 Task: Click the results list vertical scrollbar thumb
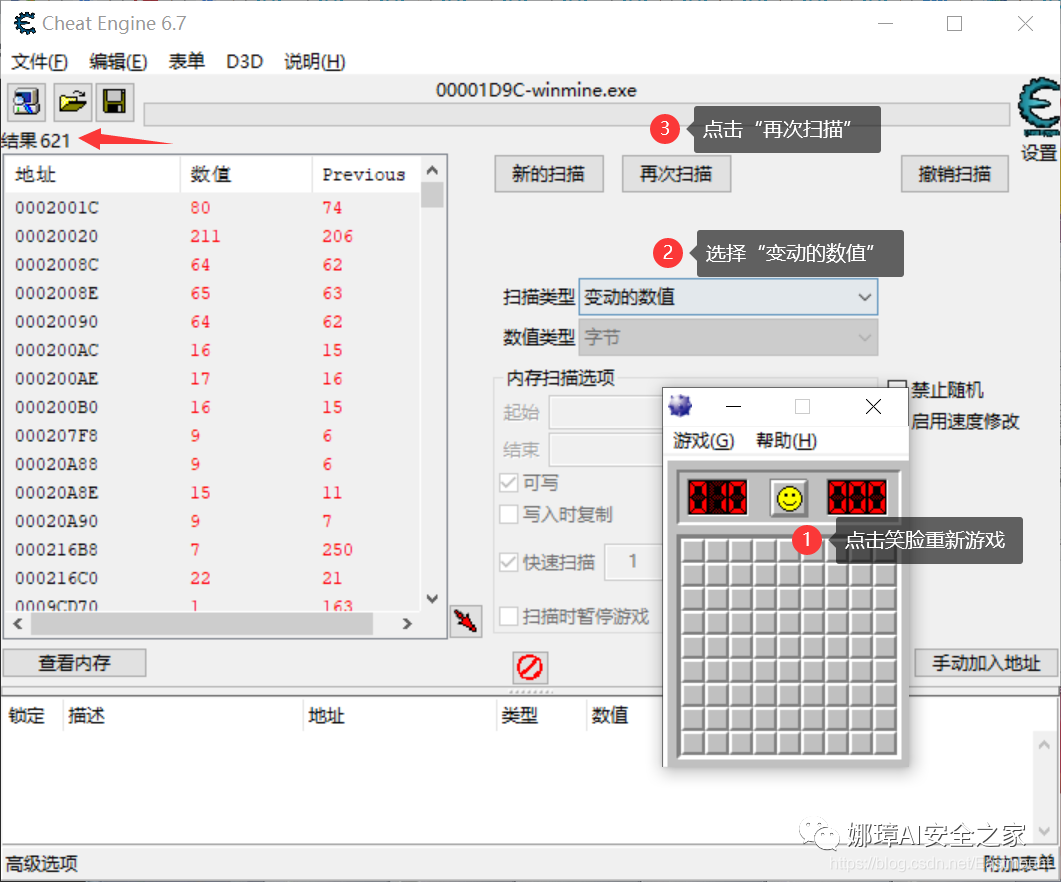coord(432,195)
